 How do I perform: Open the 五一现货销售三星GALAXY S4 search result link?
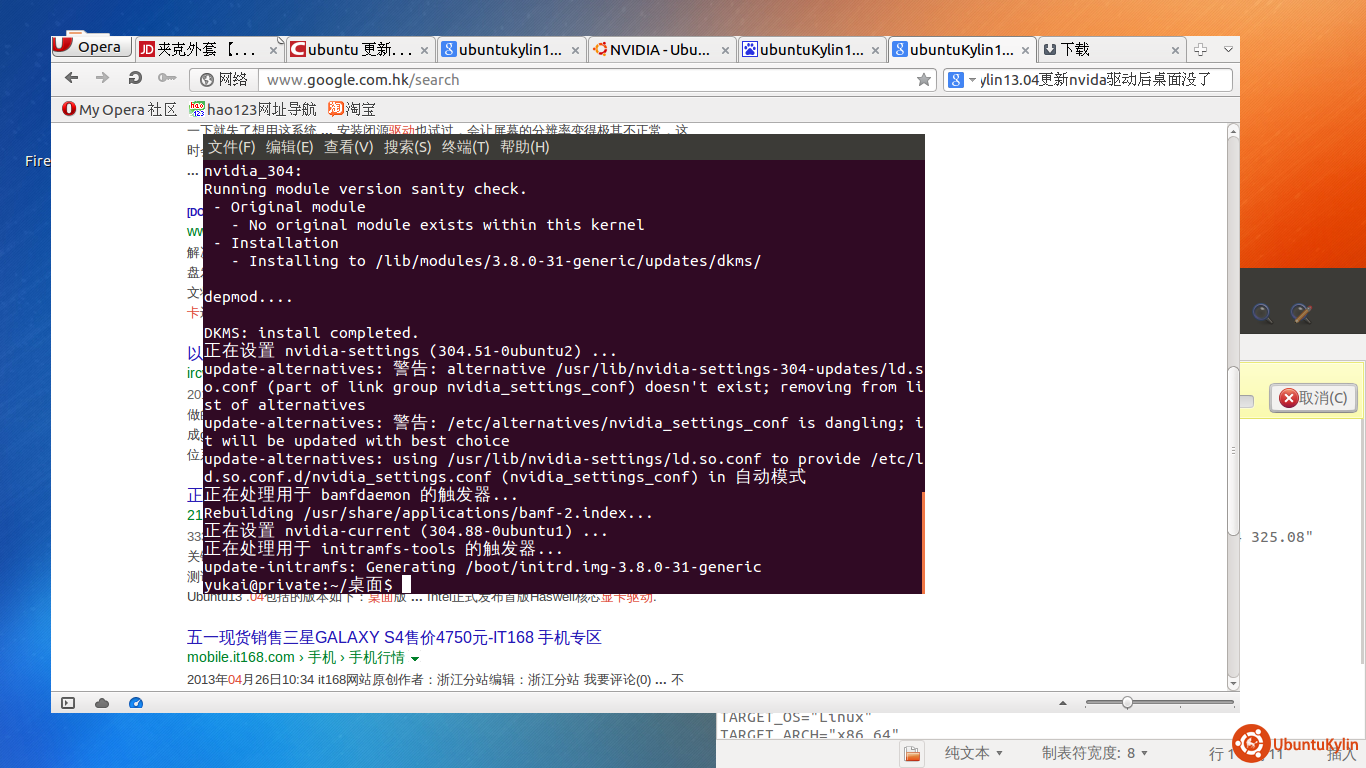pyautogui.click(x=394, y=637)
